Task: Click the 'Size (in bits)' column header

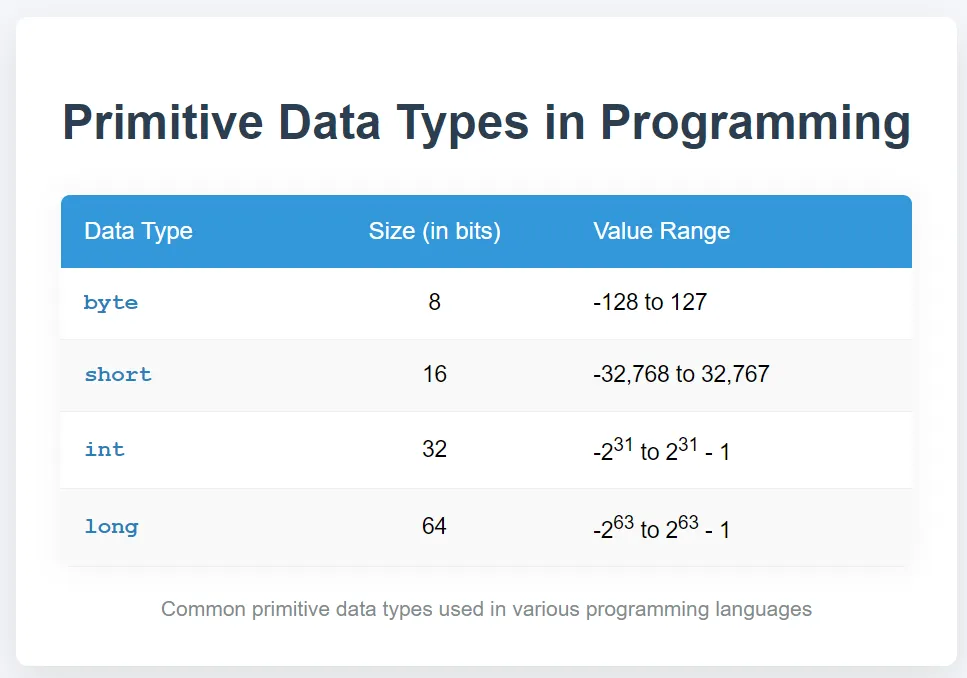Action: click(434, 231)
